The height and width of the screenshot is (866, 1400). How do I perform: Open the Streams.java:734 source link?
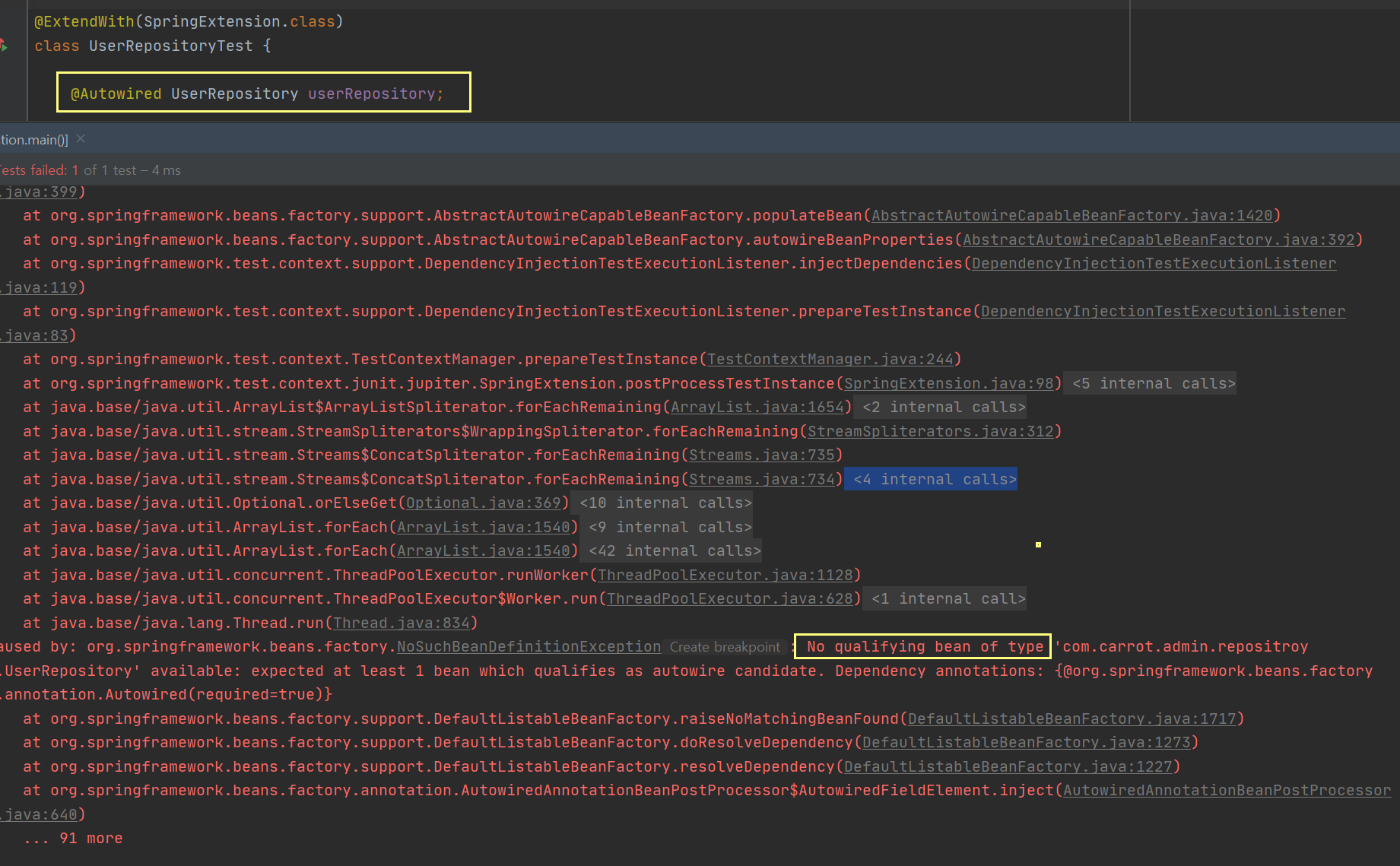(x=762, y=480)
